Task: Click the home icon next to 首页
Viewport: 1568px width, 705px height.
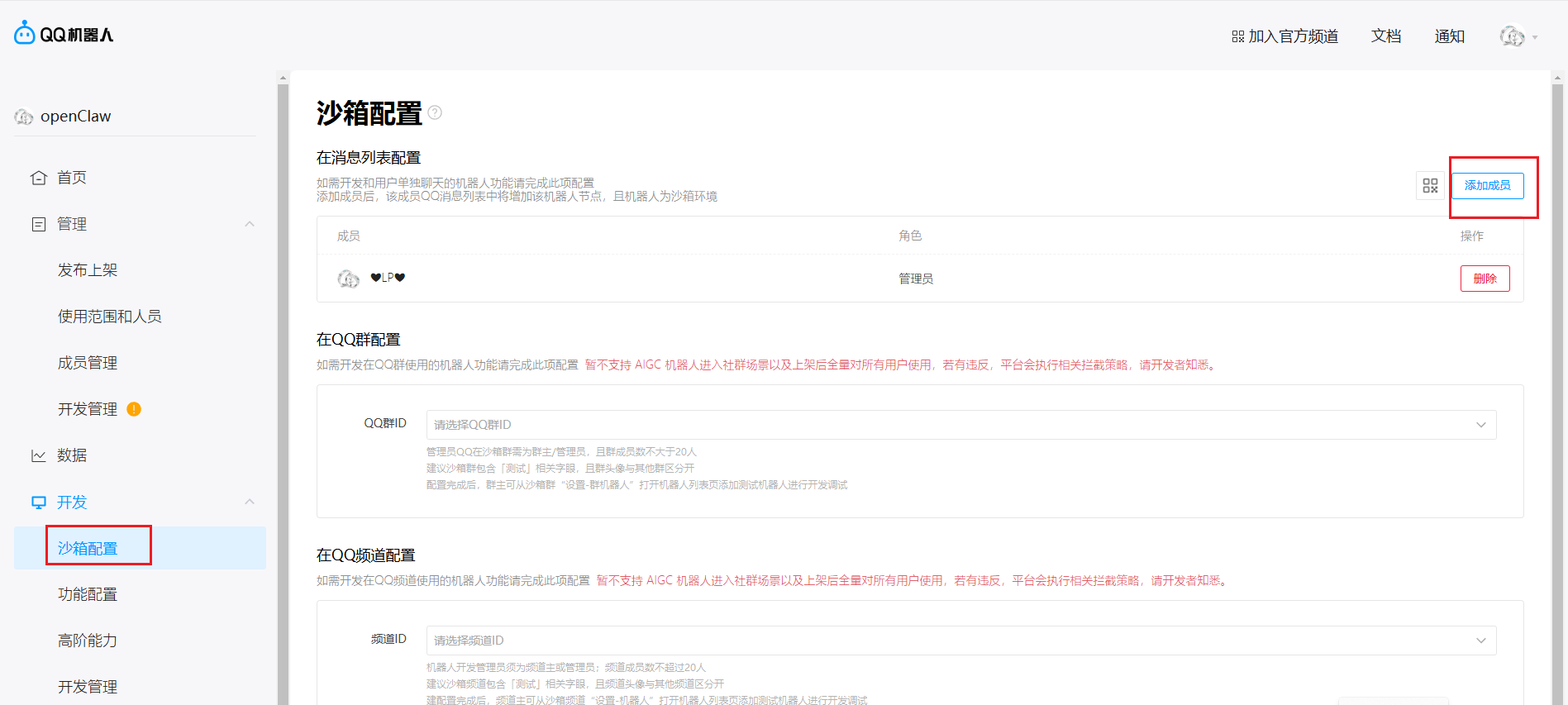Action: click(x=39, y=178)
